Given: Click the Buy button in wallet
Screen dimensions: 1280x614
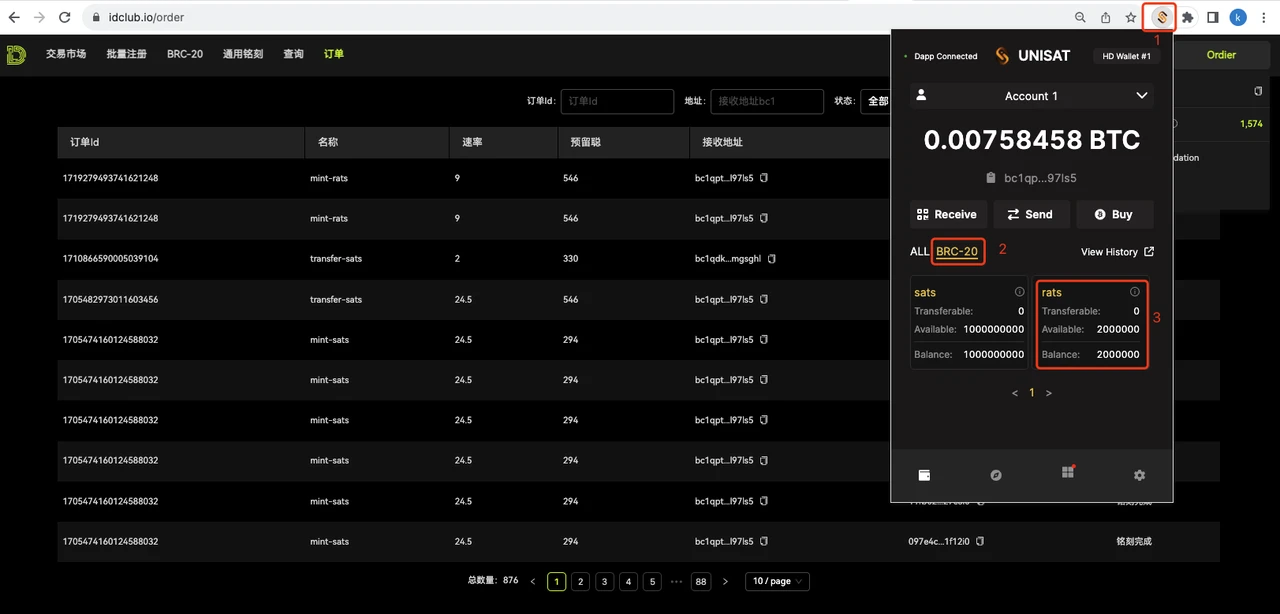Looking at the screenshot, I should click(1115, 214).
